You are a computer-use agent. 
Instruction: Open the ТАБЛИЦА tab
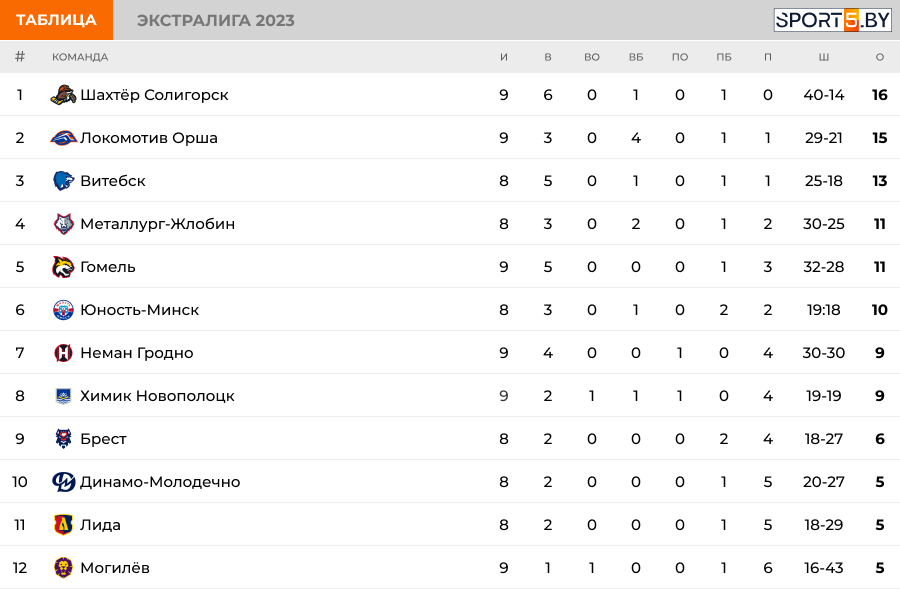(56, 20)
